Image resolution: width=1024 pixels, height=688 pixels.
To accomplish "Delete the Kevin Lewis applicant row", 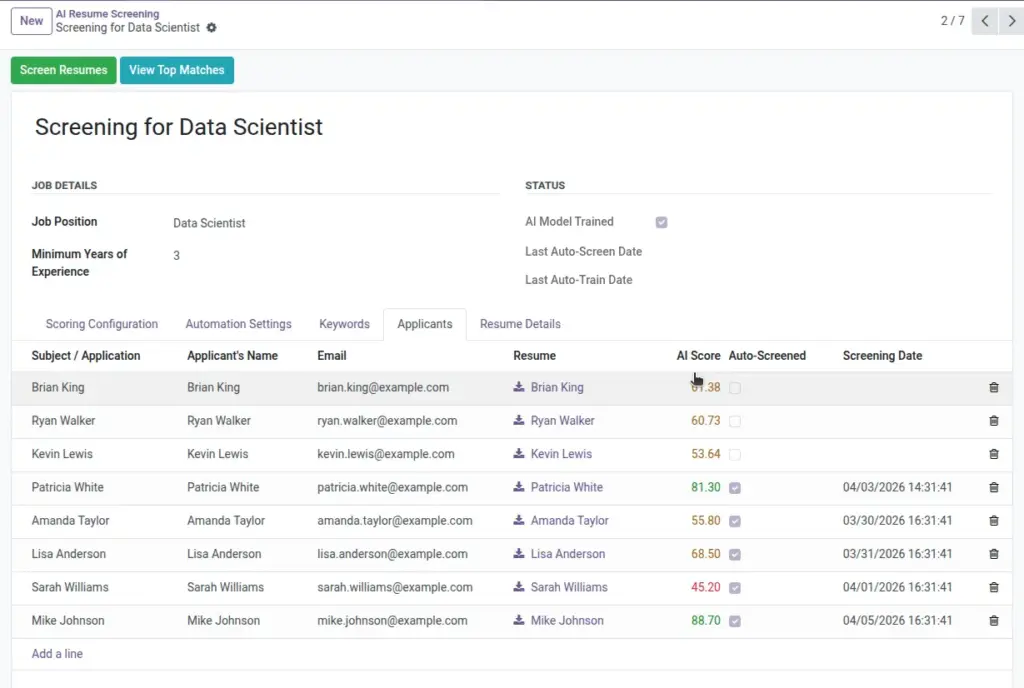I will 993,454.
